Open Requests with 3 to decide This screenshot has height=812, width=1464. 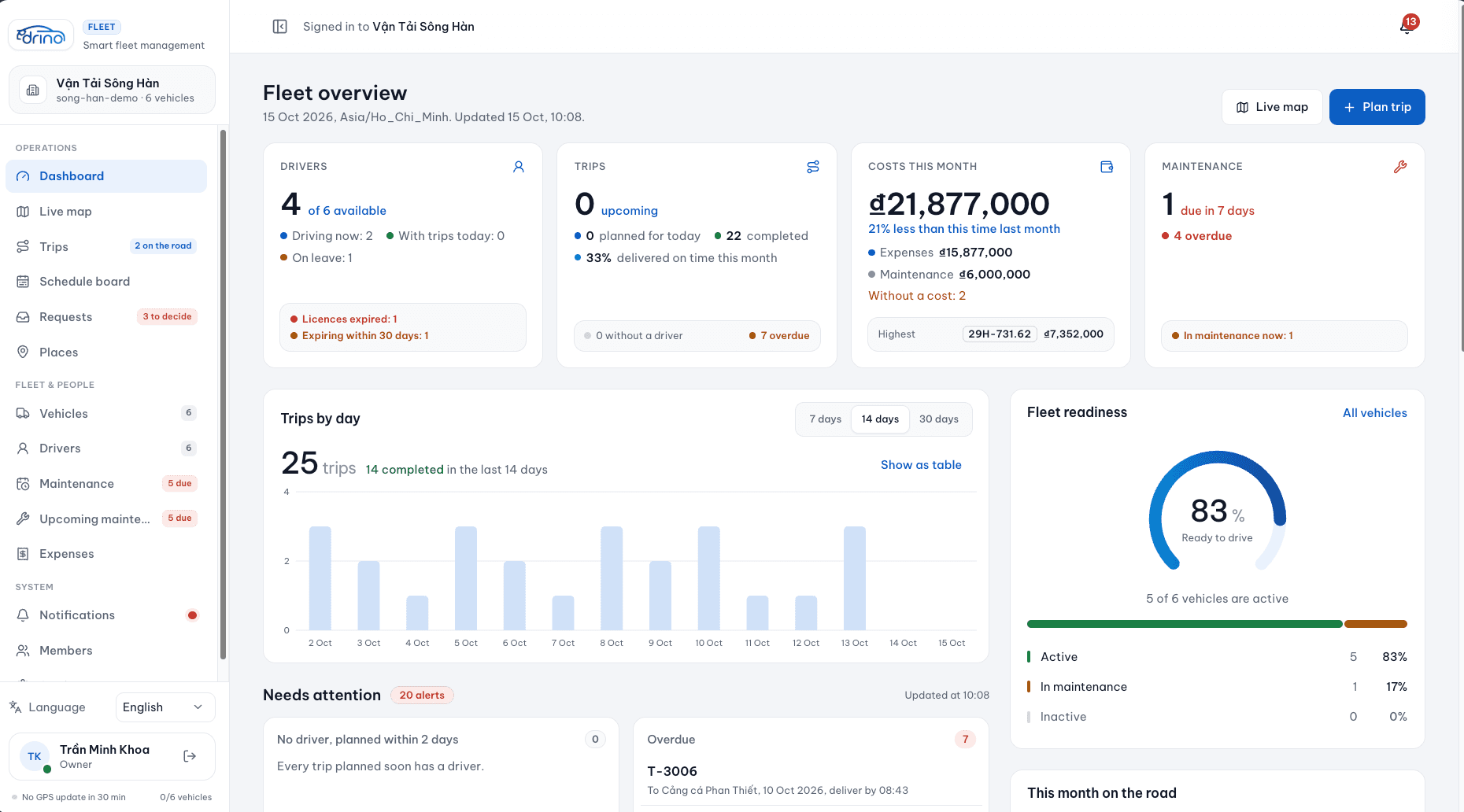click(x=106, y=317)
